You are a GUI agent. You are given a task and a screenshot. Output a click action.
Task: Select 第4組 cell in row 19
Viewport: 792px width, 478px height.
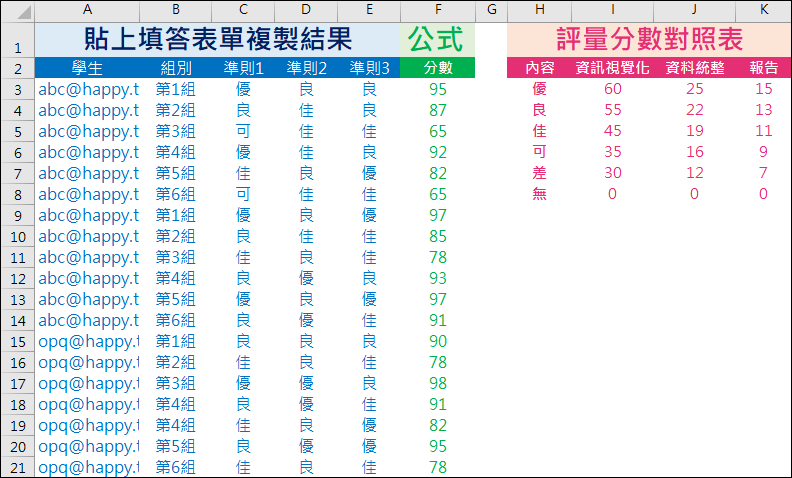(176, 425)
